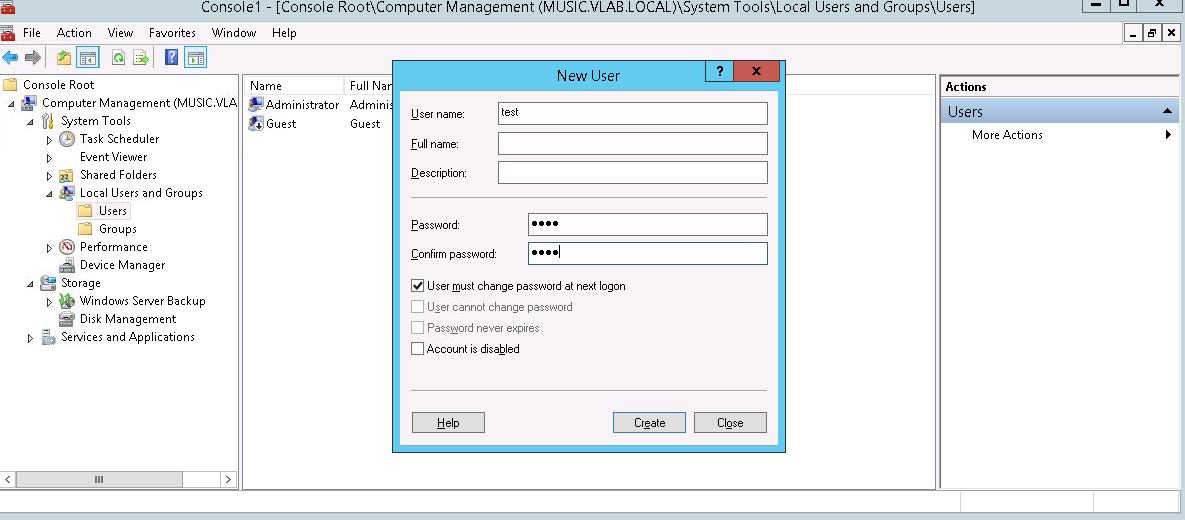Click the Up One Level folder icon

[64, 57]
